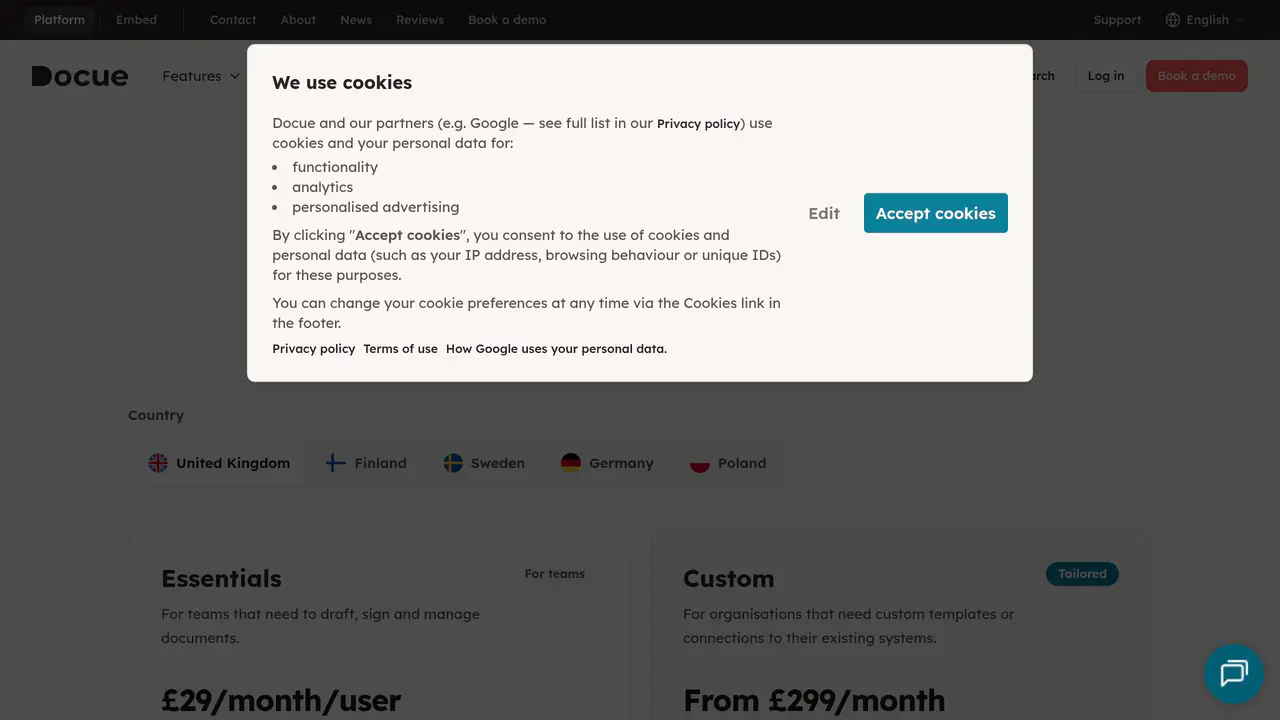Click the Essentials plan heading
The image size is (1280, 720).
pyautogui.click(x=221, y=579)
